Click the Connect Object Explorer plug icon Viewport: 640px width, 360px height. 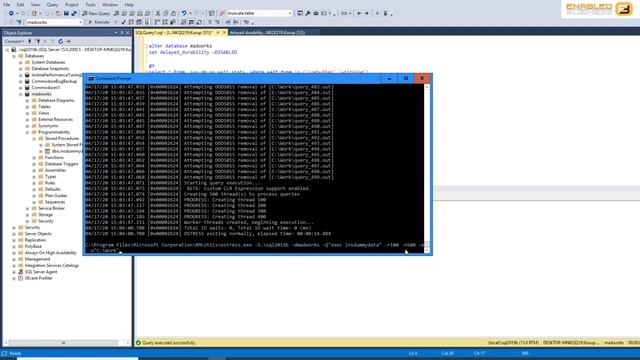(x=30, y=41)
